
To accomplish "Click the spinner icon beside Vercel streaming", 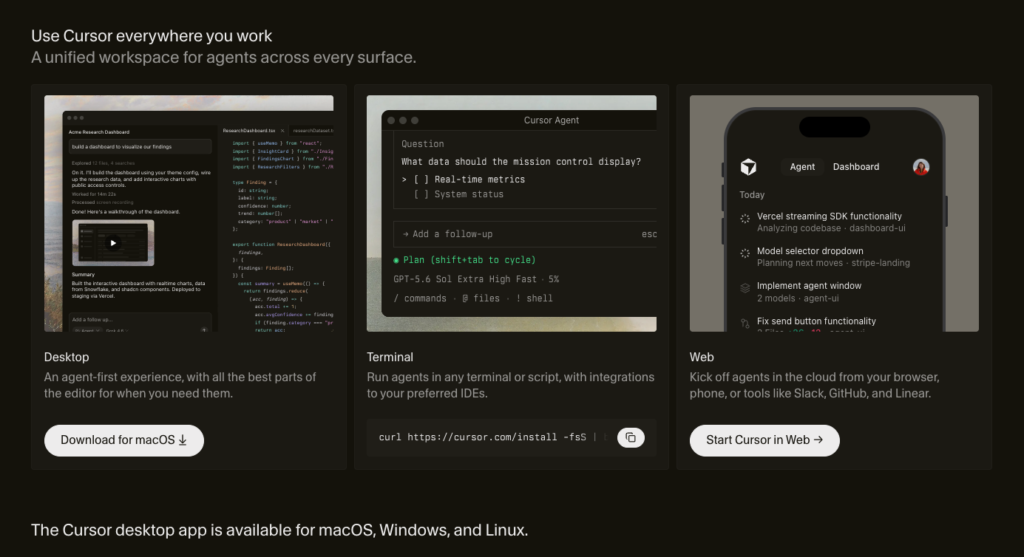I will point(744,219).
